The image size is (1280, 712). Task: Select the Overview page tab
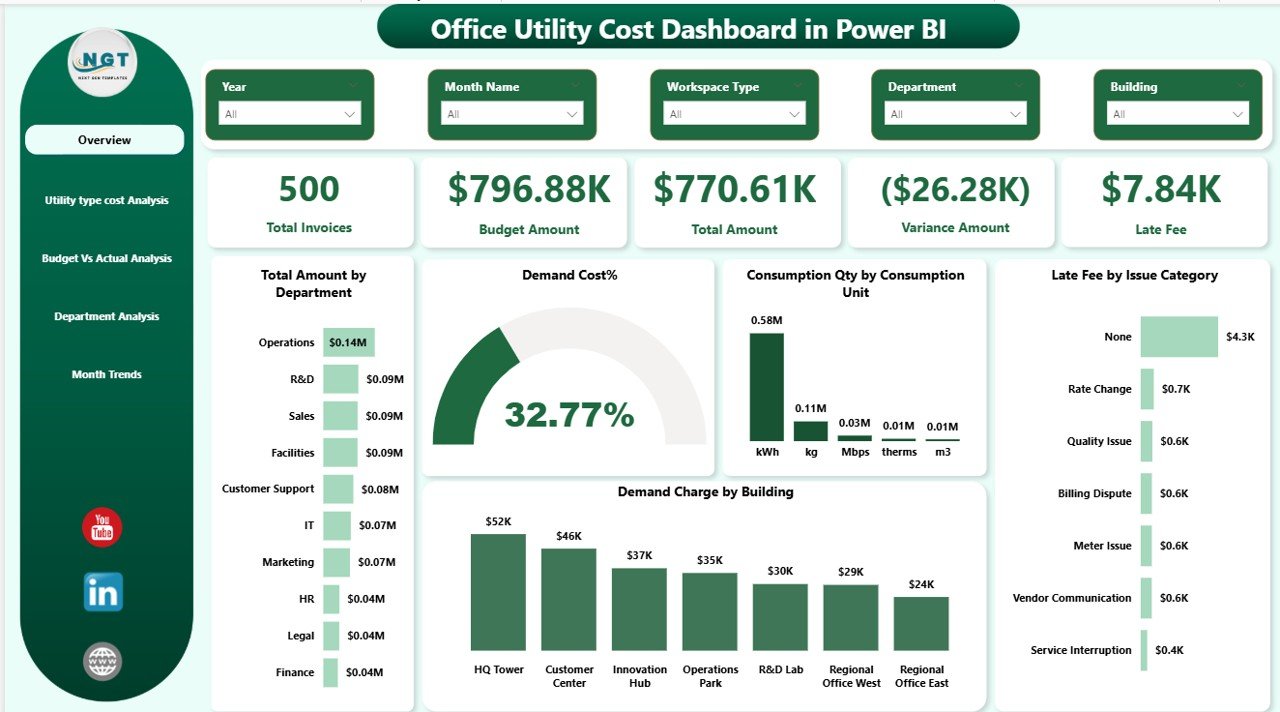pos(105,140)
